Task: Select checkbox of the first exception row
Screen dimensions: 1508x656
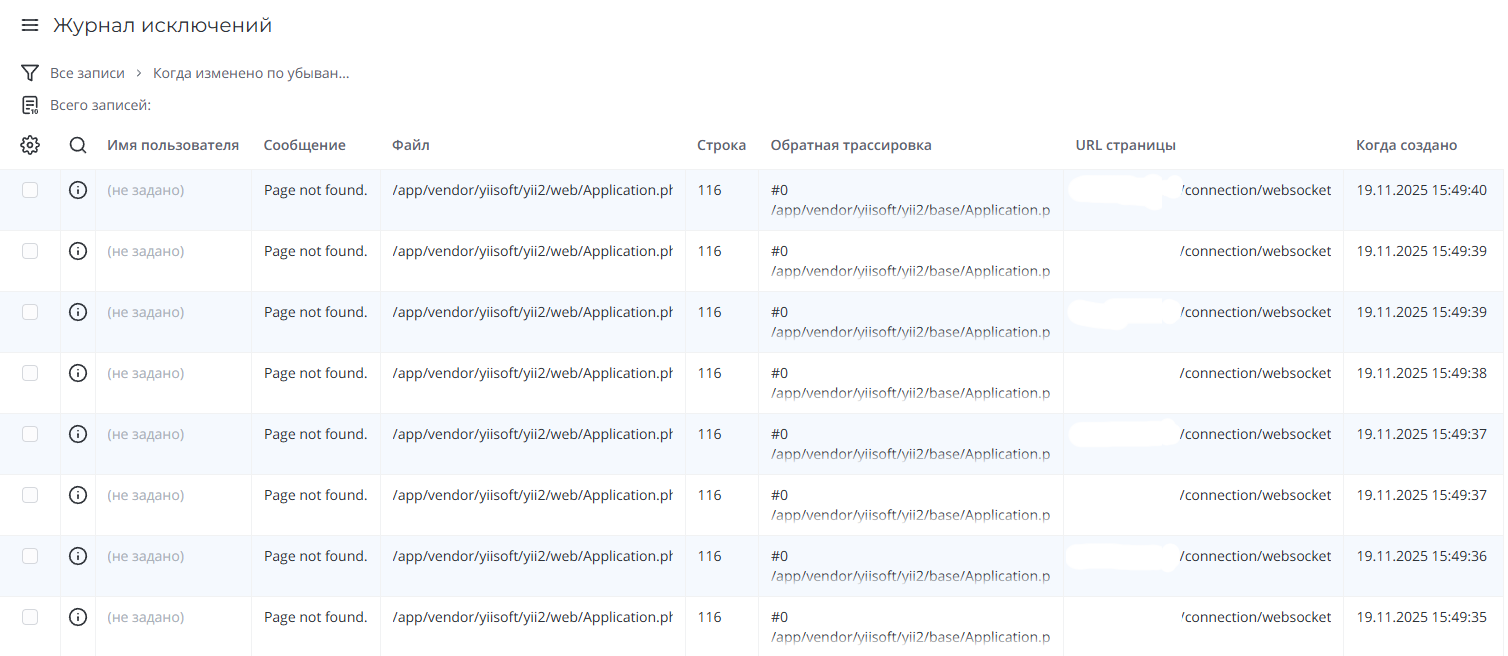Action: tap(30, 190)
